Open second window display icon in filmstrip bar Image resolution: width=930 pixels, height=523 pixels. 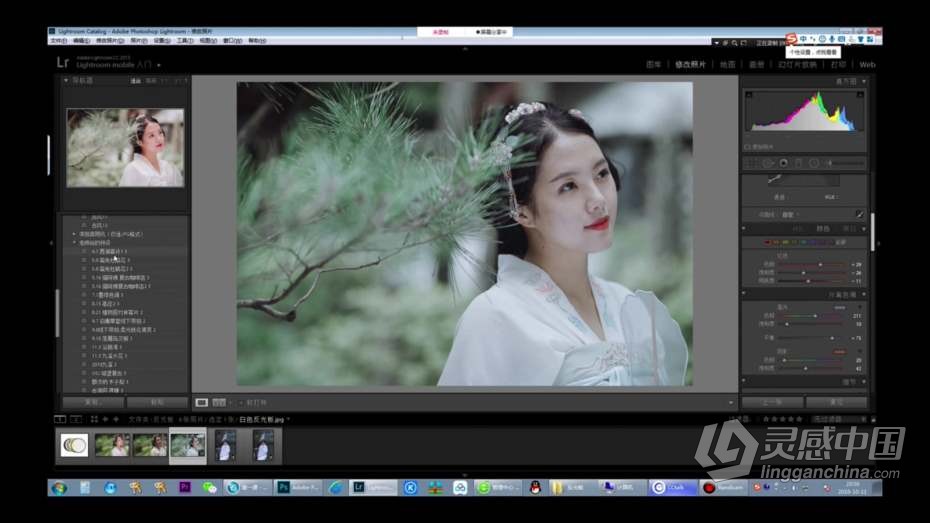coord(76,419)
